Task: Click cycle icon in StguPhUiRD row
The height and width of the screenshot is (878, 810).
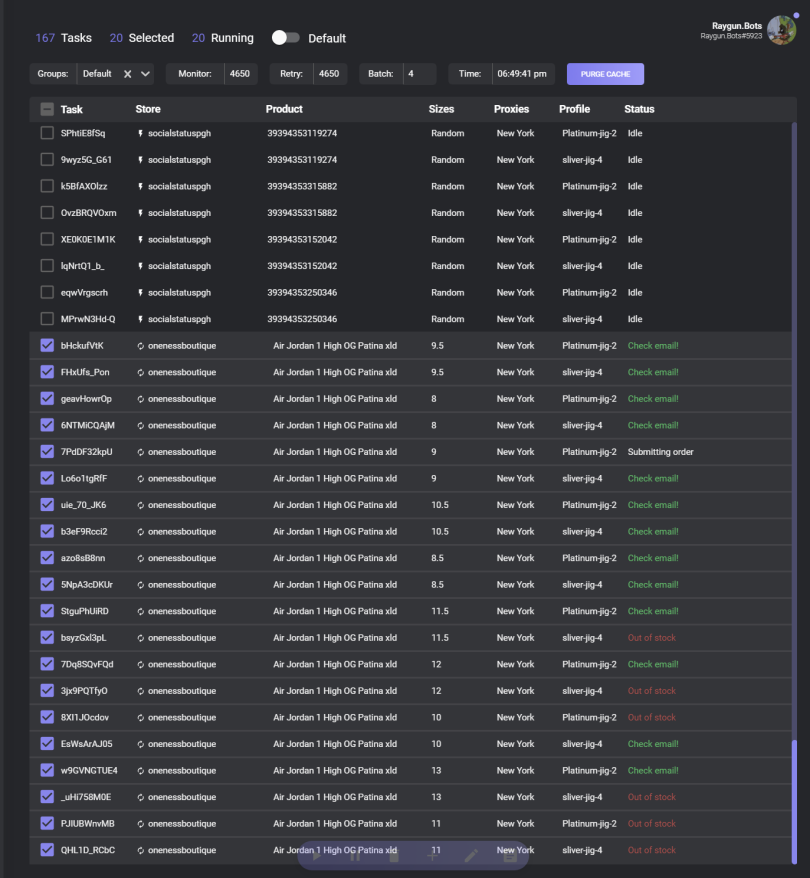Action: coord(141,611)
